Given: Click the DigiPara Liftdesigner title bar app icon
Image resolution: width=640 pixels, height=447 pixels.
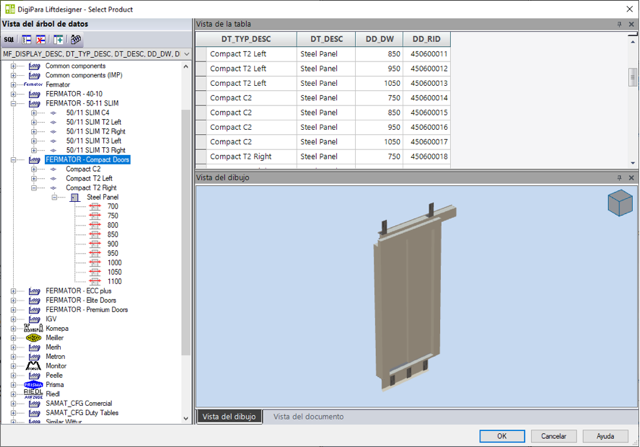Looking at the screenshot, I should [10, 9].
